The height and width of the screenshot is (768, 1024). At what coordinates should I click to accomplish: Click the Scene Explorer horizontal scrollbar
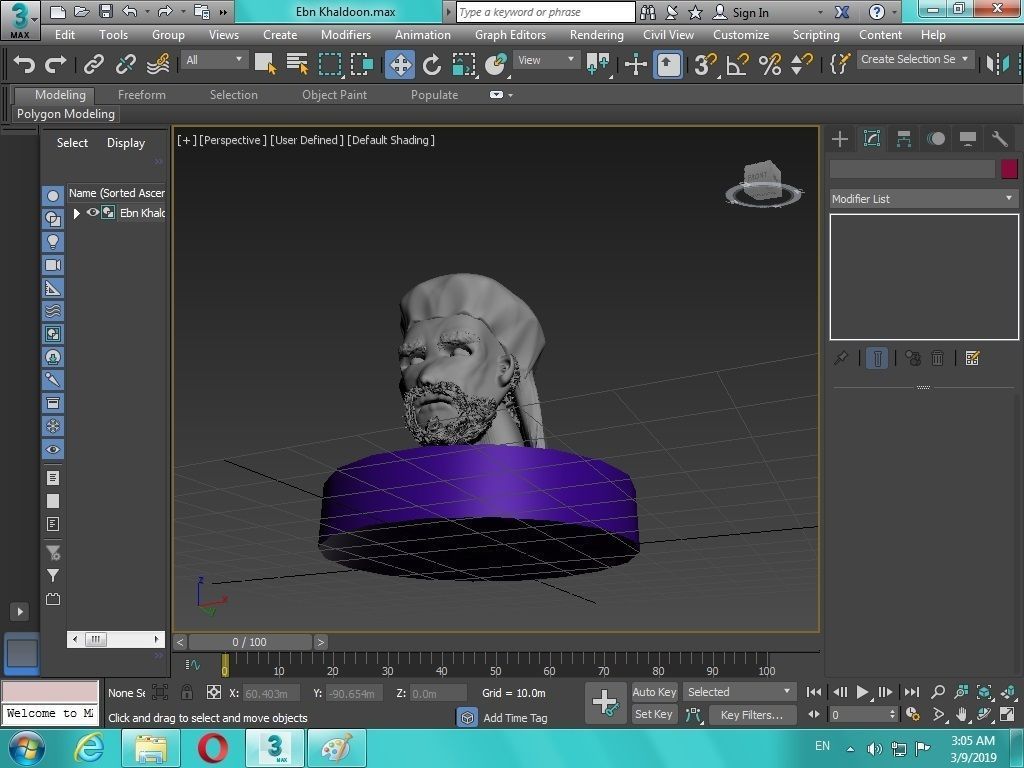[116, 639]
